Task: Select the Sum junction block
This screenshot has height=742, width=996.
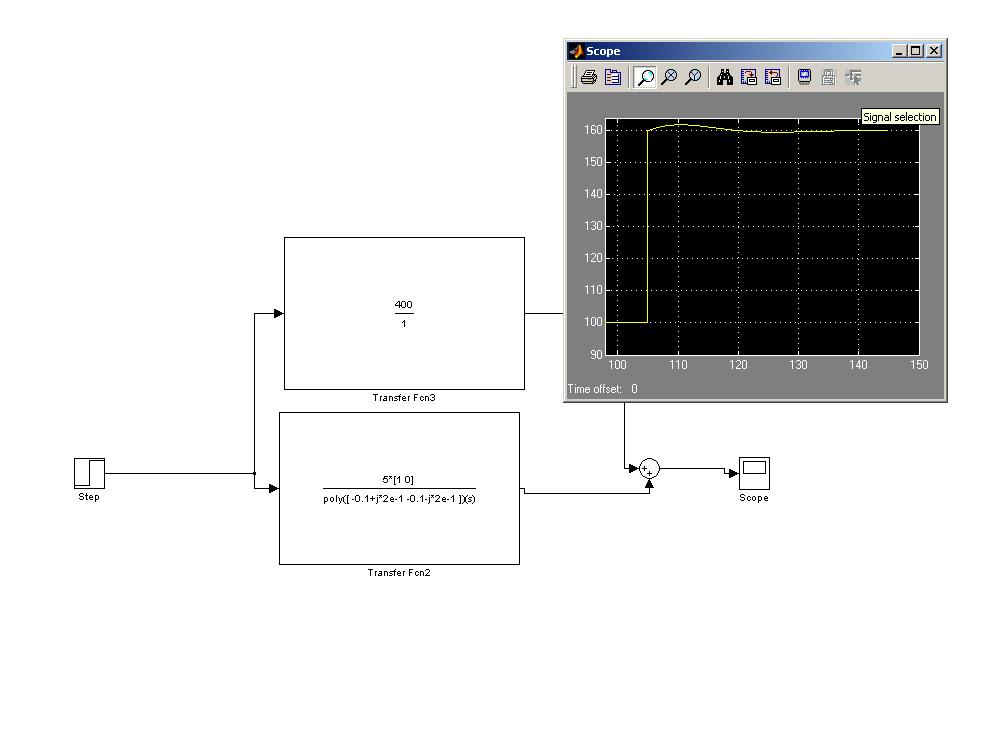Action: pos(649,469)
